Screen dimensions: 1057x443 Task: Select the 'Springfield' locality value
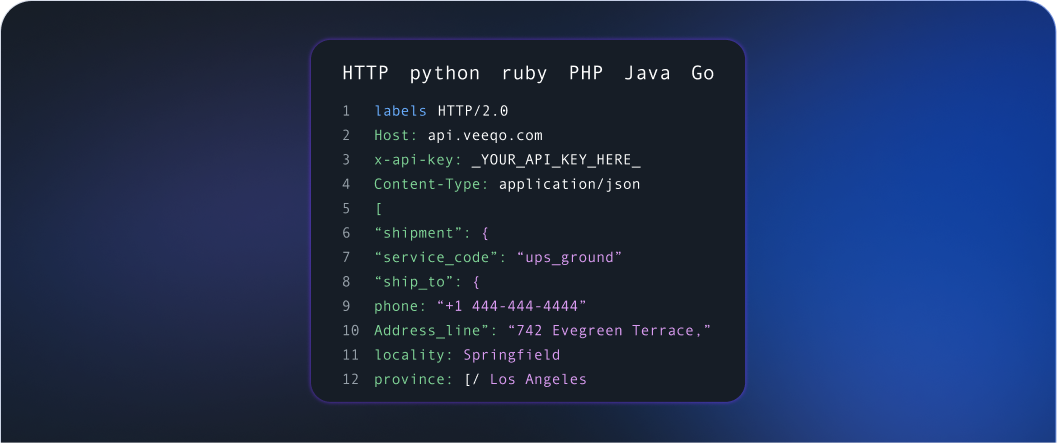512,355
